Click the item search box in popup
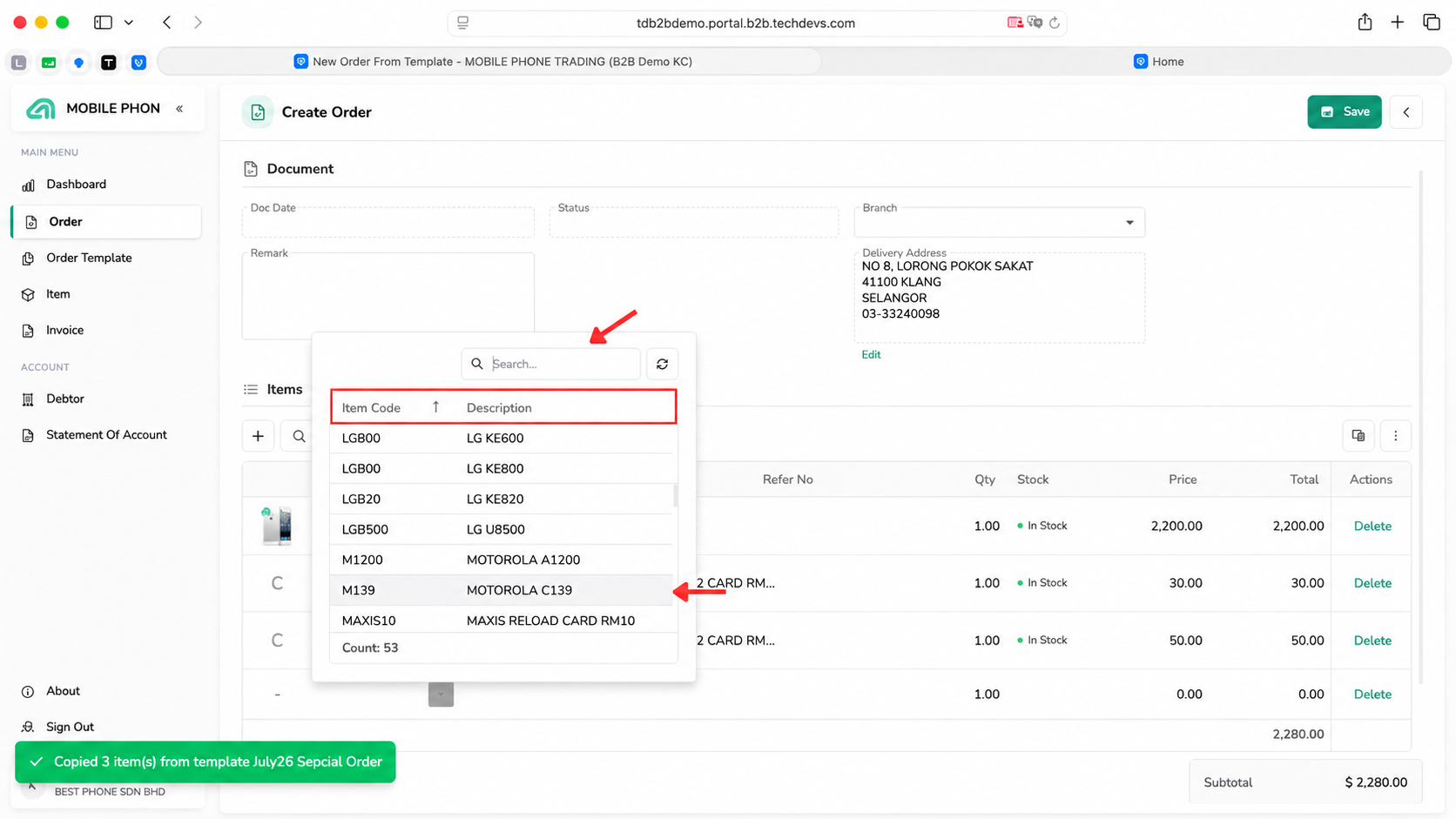Image resolution: width=1456 pixels, height=819 pixels. (551, 364)
